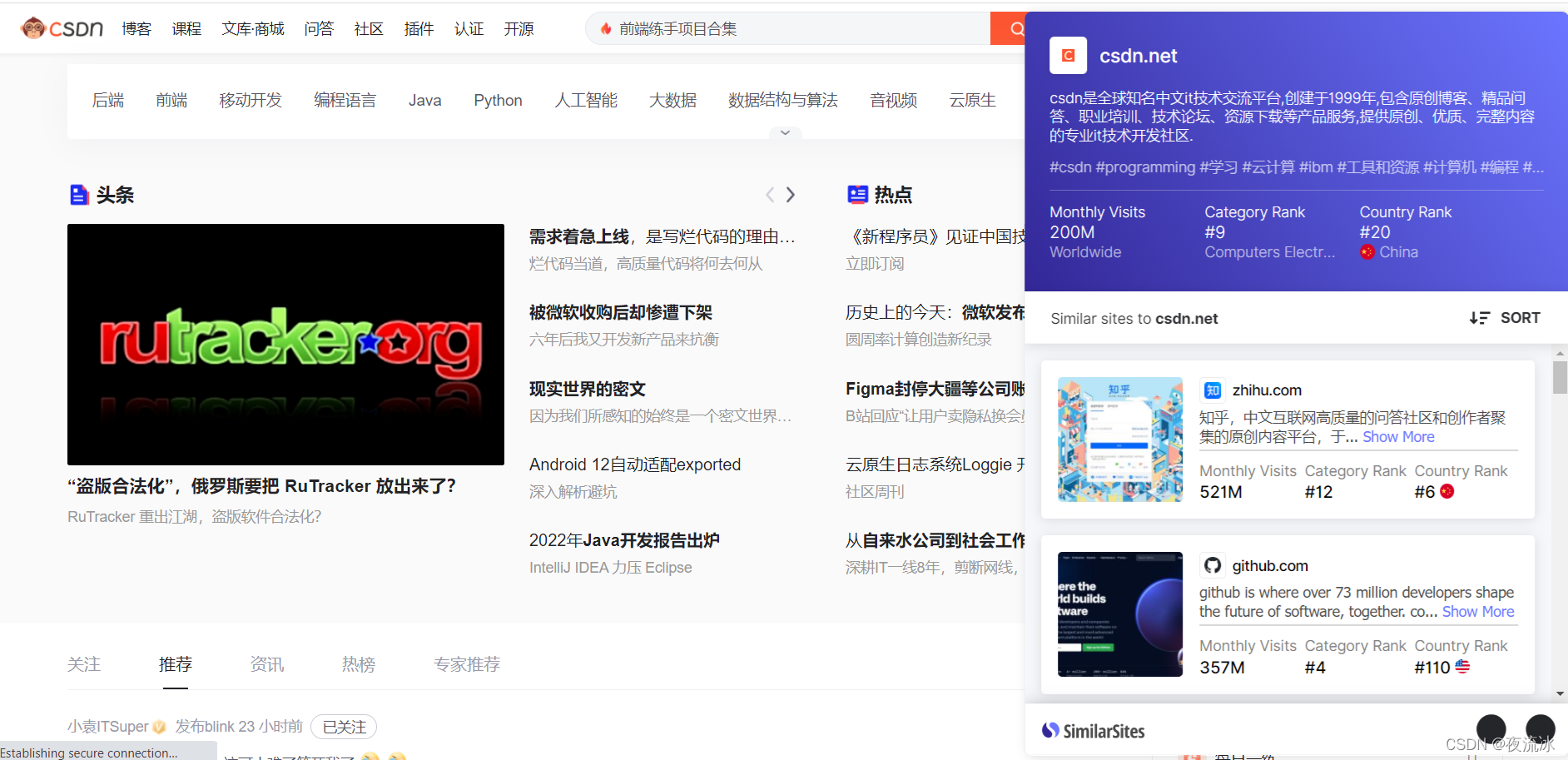Image resolution: width=1568 pixels, height=760 pixels.
Task: Click the similar sites list scrollbar thumb
Action: pos(1560,377)
